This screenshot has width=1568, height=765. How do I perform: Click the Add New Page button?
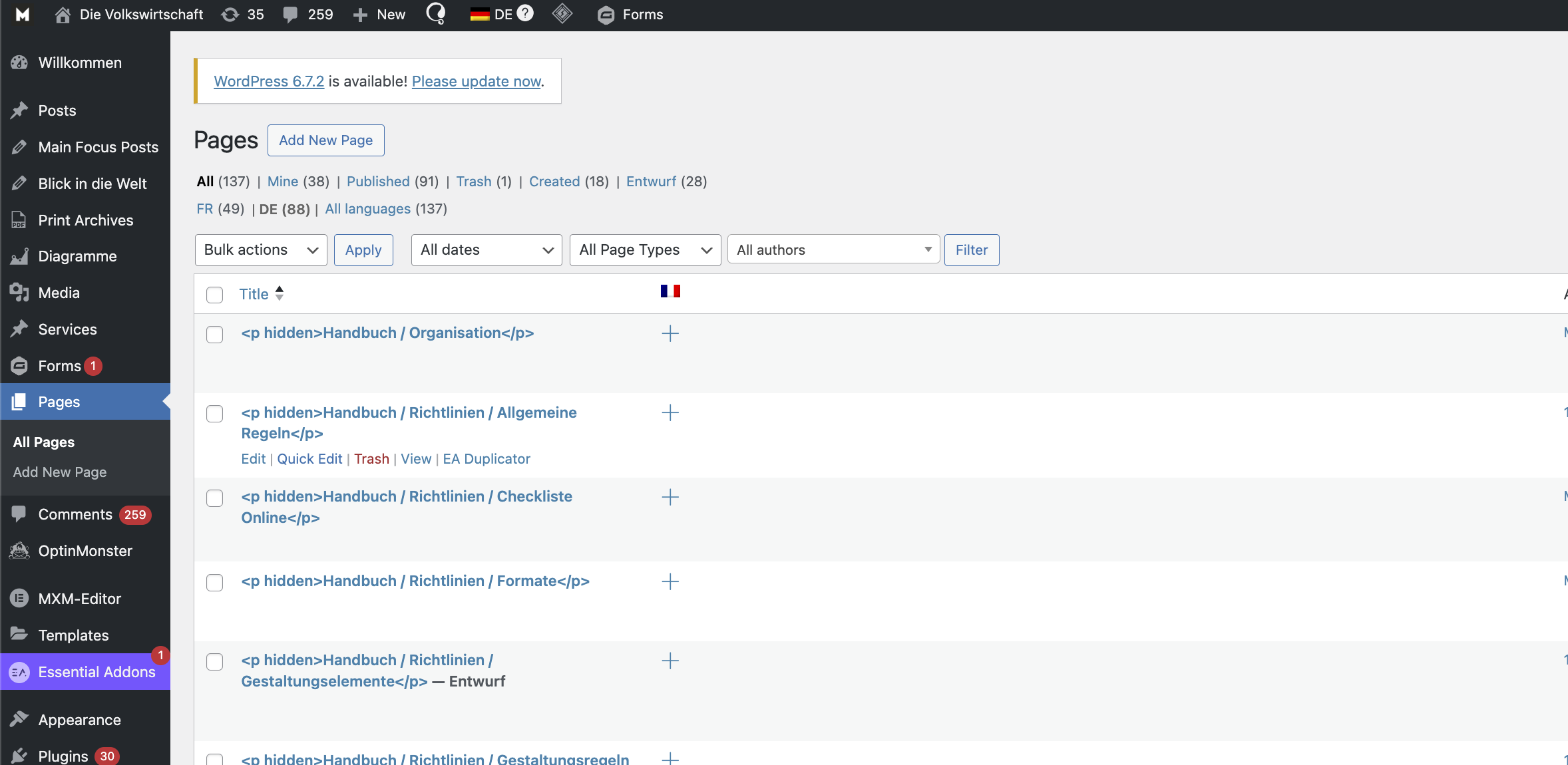coord(325,140)
